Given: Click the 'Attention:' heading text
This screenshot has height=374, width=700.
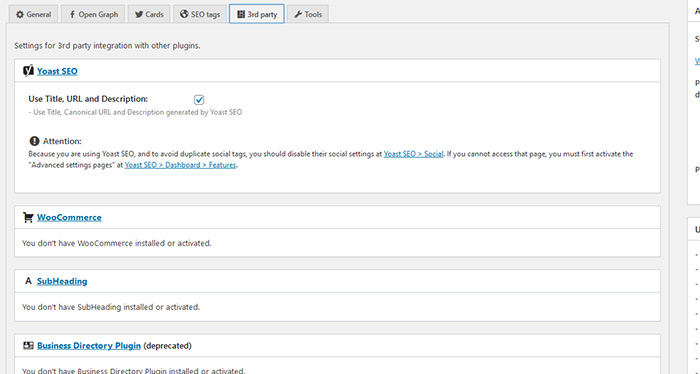Looking at the screenshot, I should pyautogui.click(x=62, y=141).
